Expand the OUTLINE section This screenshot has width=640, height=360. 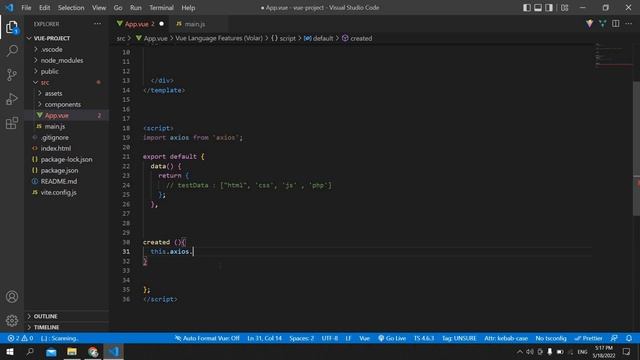click(x=67, y=316)
